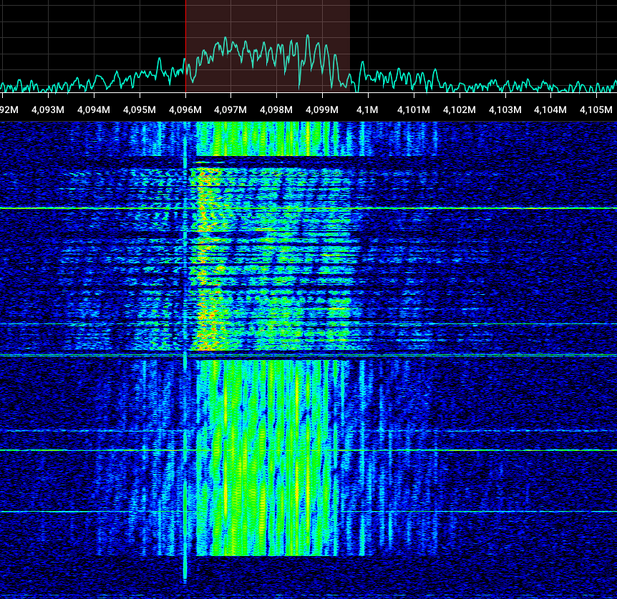Click the 4,094M frequency axis label
The width and height of the screenshot is (617, 599).
tap(94, 110)
